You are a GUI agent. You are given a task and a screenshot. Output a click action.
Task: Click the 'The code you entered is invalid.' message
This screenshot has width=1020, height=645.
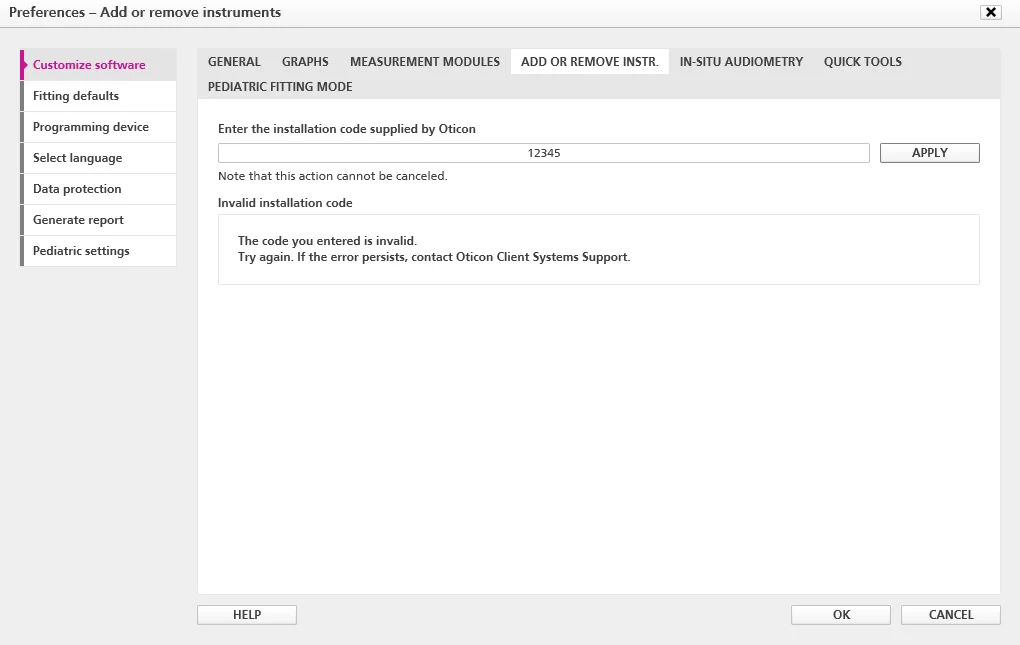[x=327, y=241]
